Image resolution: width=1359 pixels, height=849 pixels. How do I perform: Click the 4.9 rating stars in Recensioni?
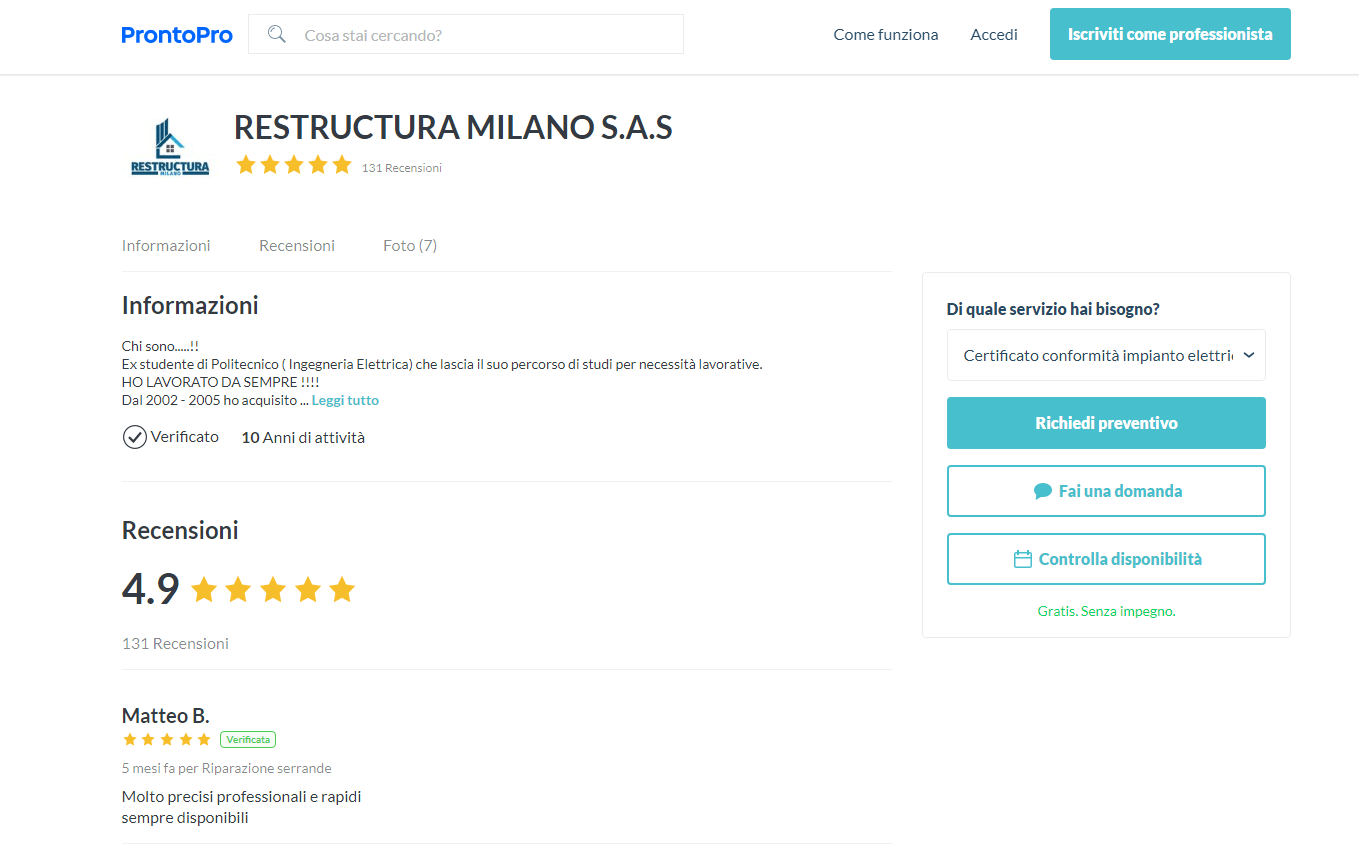[273, 590]
